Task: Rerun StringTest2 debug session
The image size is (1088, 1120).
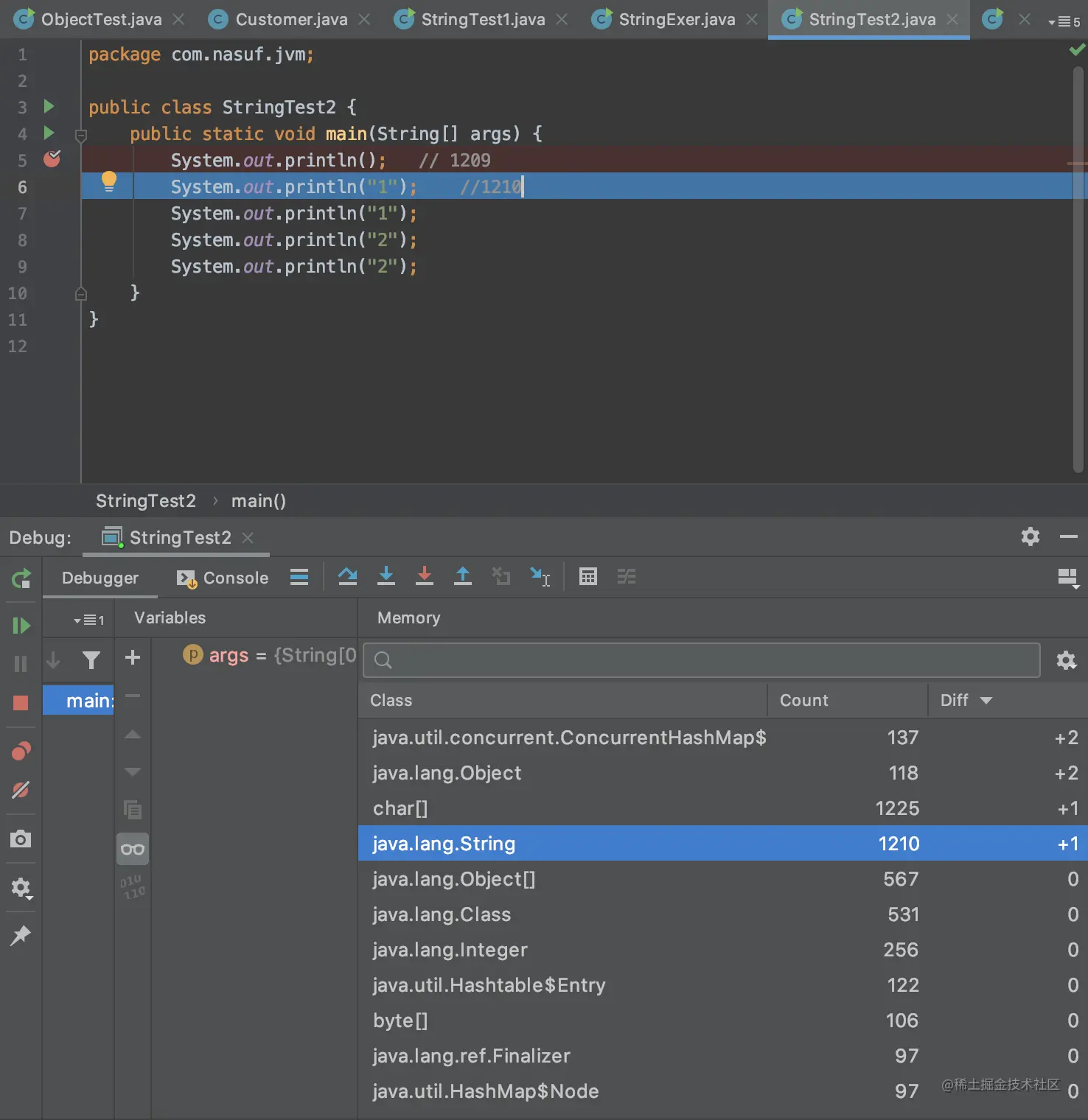Action: tap(21, 578)
